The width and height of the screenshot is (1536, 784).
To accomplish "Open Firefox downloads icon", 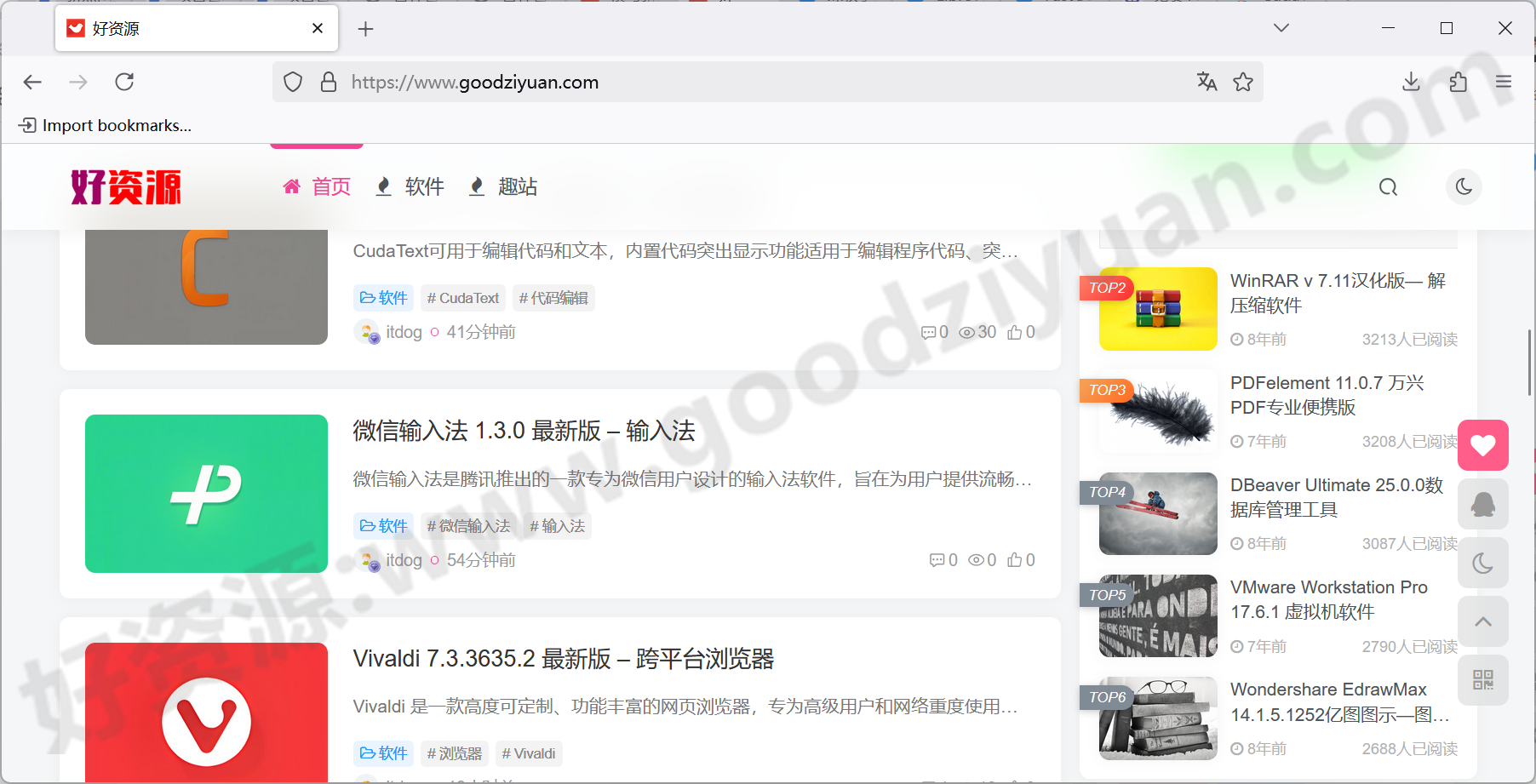I will (1411, 82).
